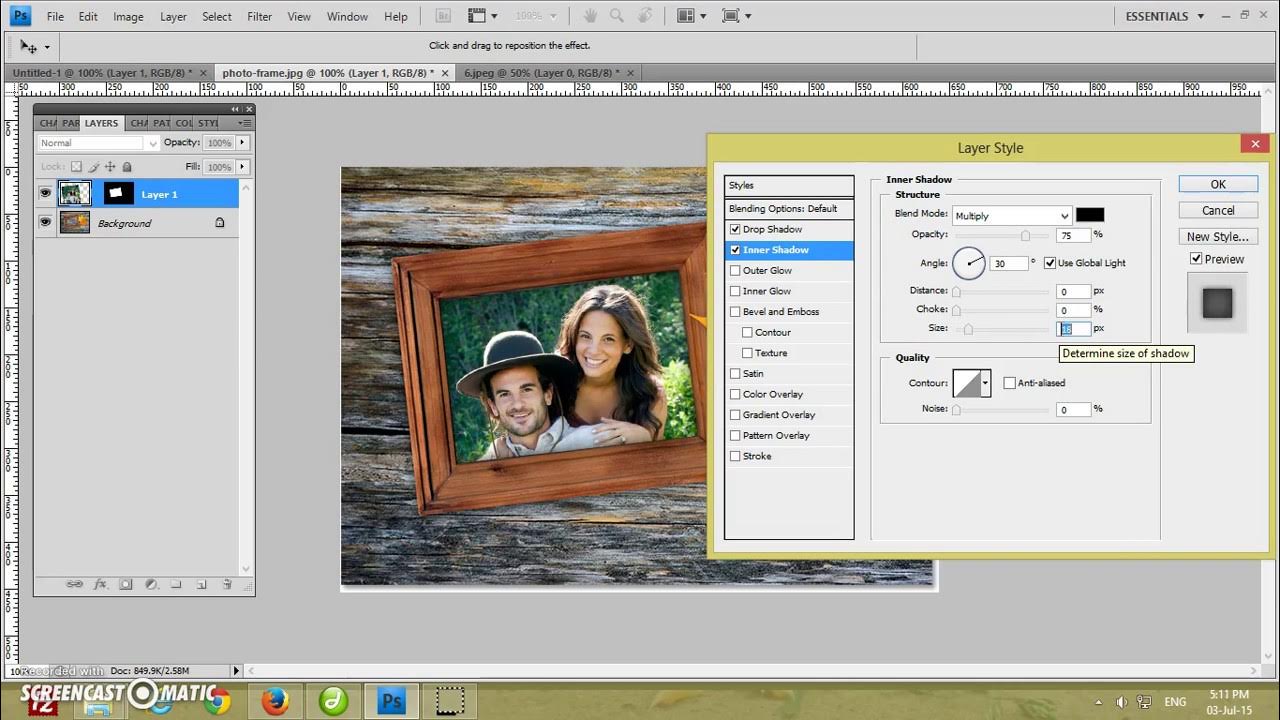The image size is (1280, 720).
Task: Toggle lock all padlock icon
Action: click(x=126, y=167)
